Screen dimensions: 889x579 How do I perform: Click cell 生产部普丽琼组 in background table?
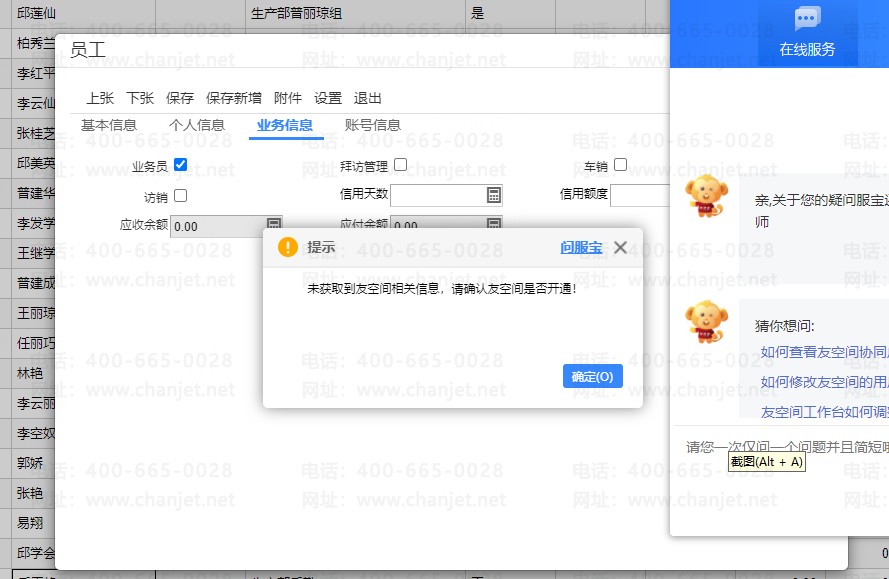click(x=297, y=13)
